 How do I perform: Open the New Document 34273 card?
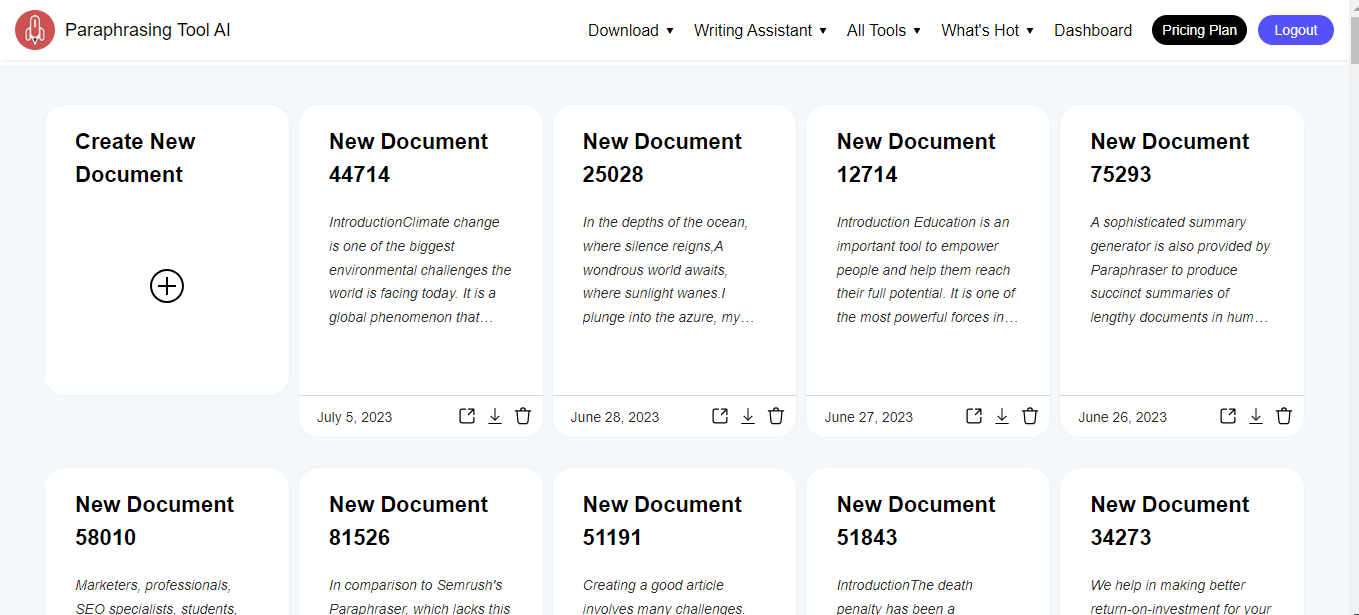click(1182, 542)
